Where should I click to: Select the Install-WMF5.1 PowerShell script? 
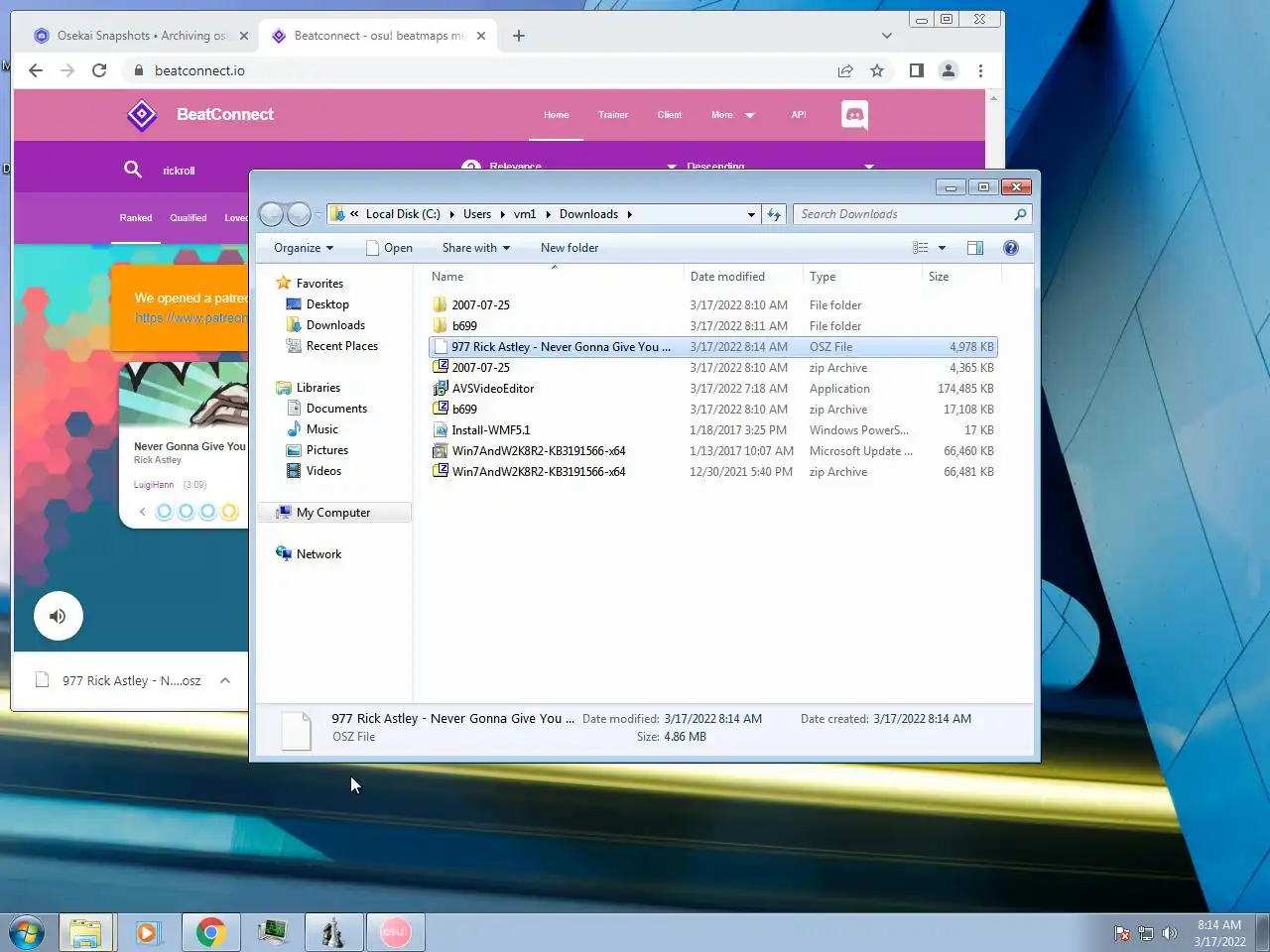click(712, 430)
